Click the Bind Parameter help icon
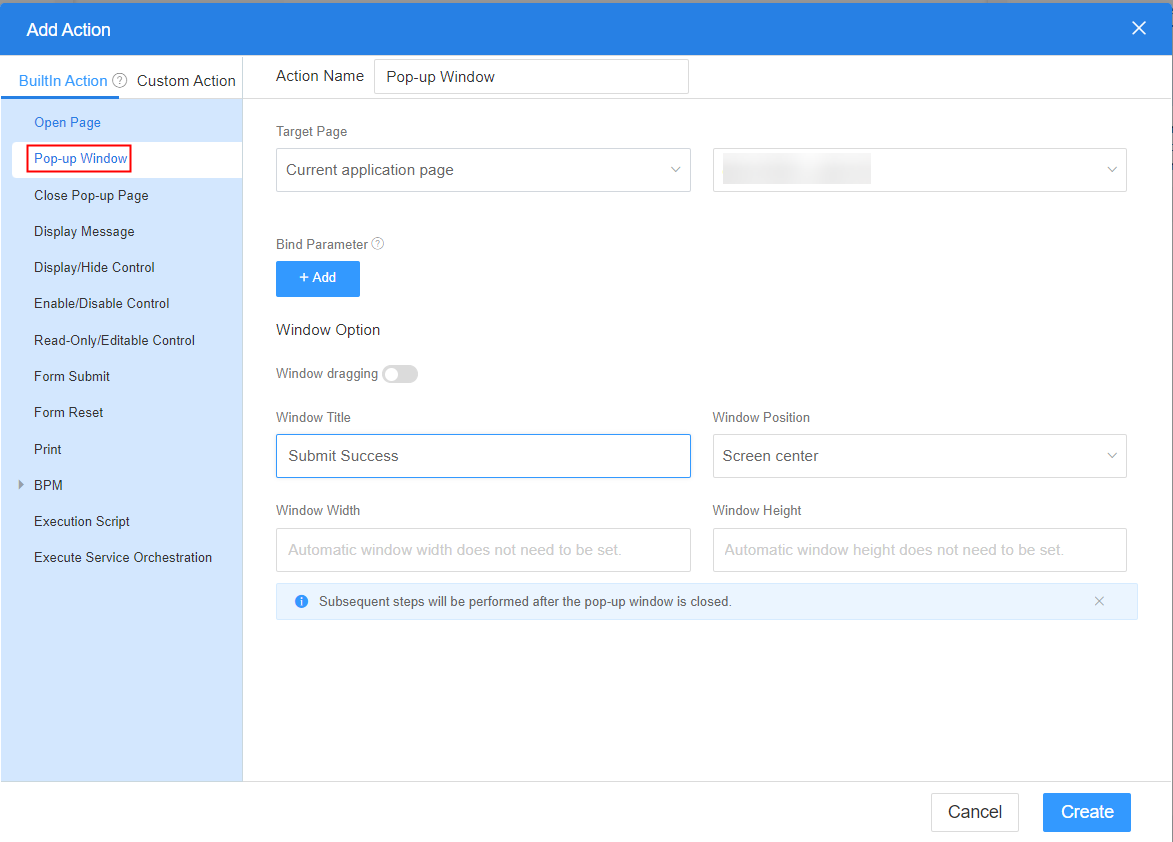Image resolution: width=1173 pixels, height=842 pixels. (x=378, y=244)
